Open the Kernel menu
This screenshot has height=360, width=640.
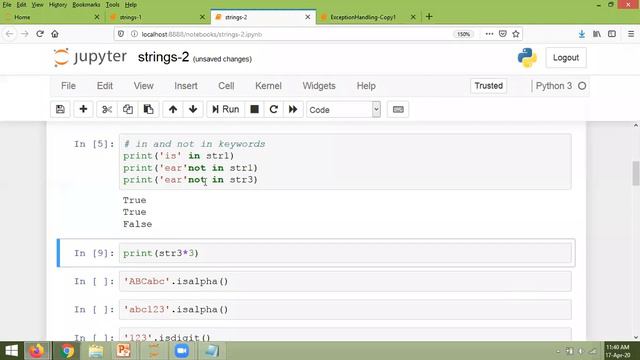(x=268, y=86)
